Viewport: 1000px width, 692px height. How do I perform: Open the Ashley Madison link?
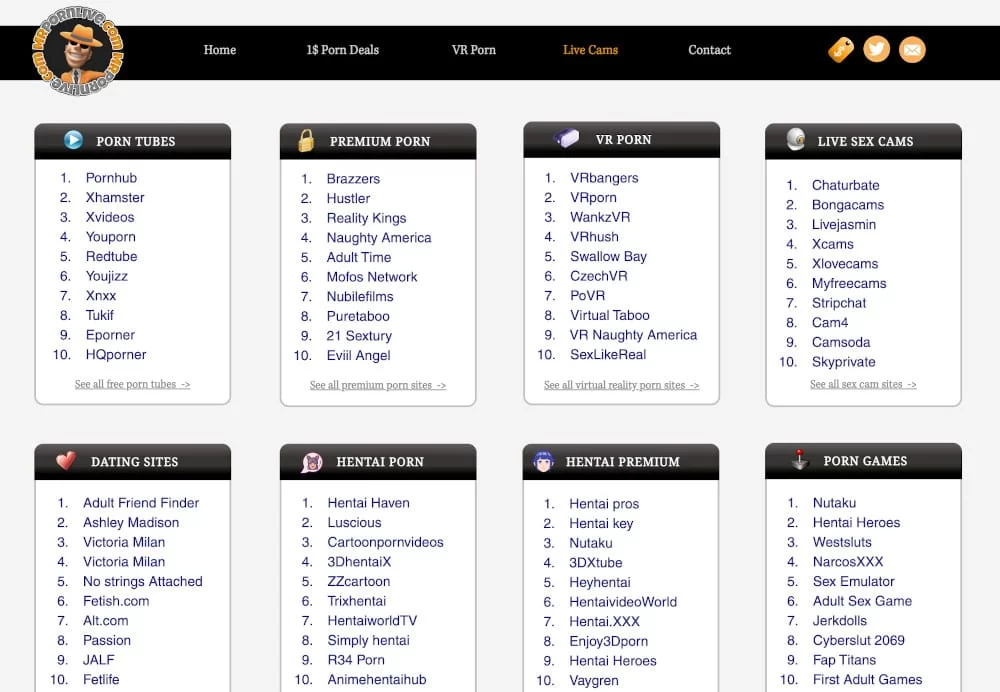(x=131, y=522)
